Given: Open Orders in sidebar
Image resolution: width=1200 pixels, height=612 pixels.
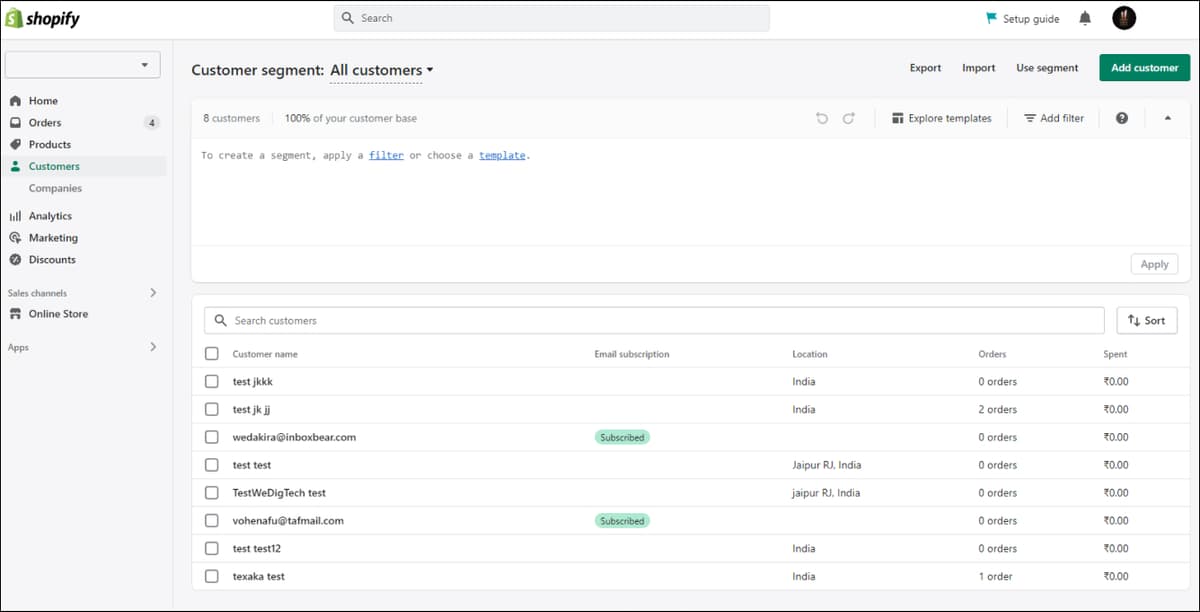Looking at the screenshot, I should coord(45,123).
